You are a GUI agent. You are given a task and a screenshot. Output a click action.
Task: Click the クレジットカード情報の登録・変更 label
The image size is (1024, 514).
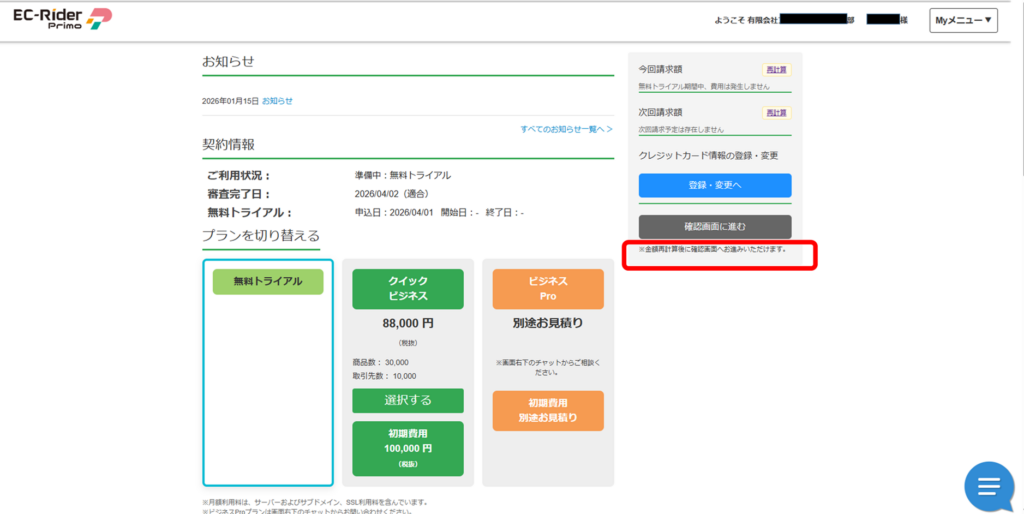tap(708, 155)
